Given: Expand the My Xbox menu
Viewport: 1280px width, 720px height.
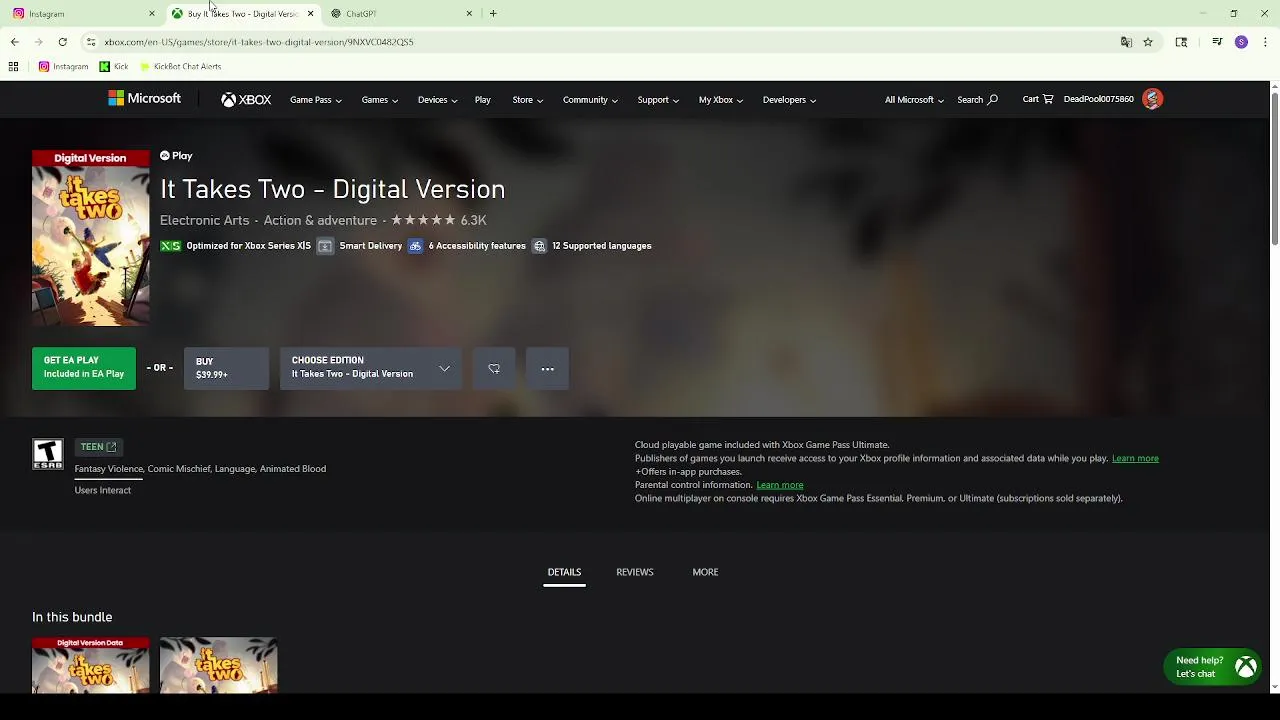Looking at the screenshot, I should (x=721, y=100).
